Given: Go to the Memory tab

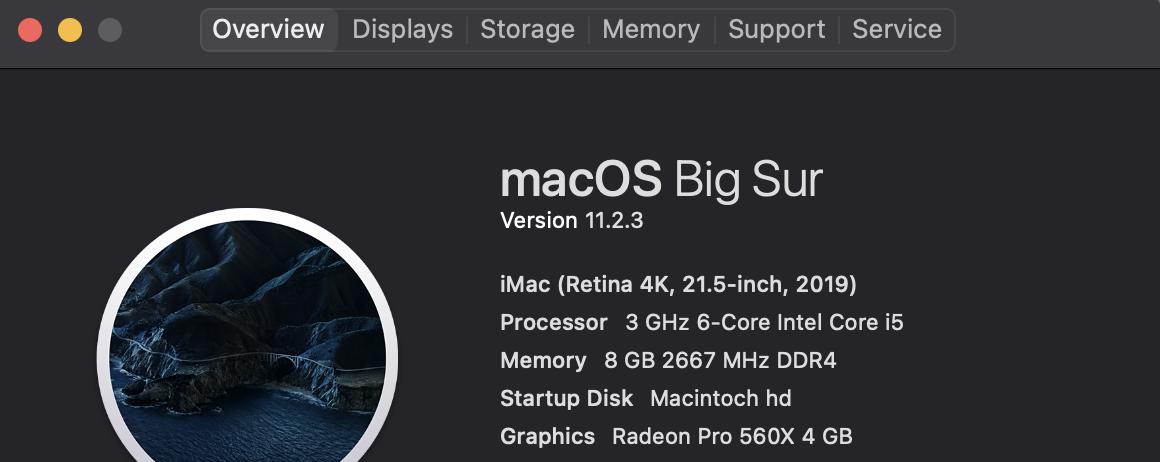Looking at the screenshot, I should (651, 30).
